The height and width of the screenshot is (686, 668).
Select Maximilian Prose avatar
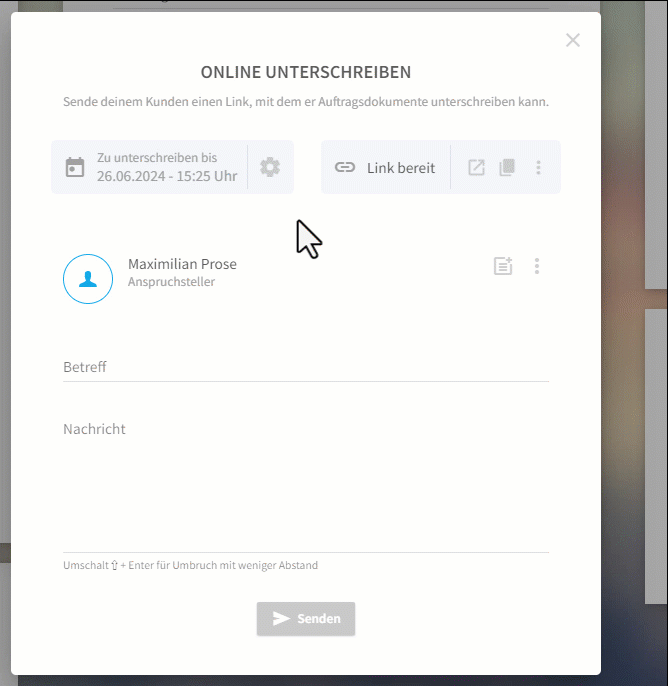pos(88,279)
